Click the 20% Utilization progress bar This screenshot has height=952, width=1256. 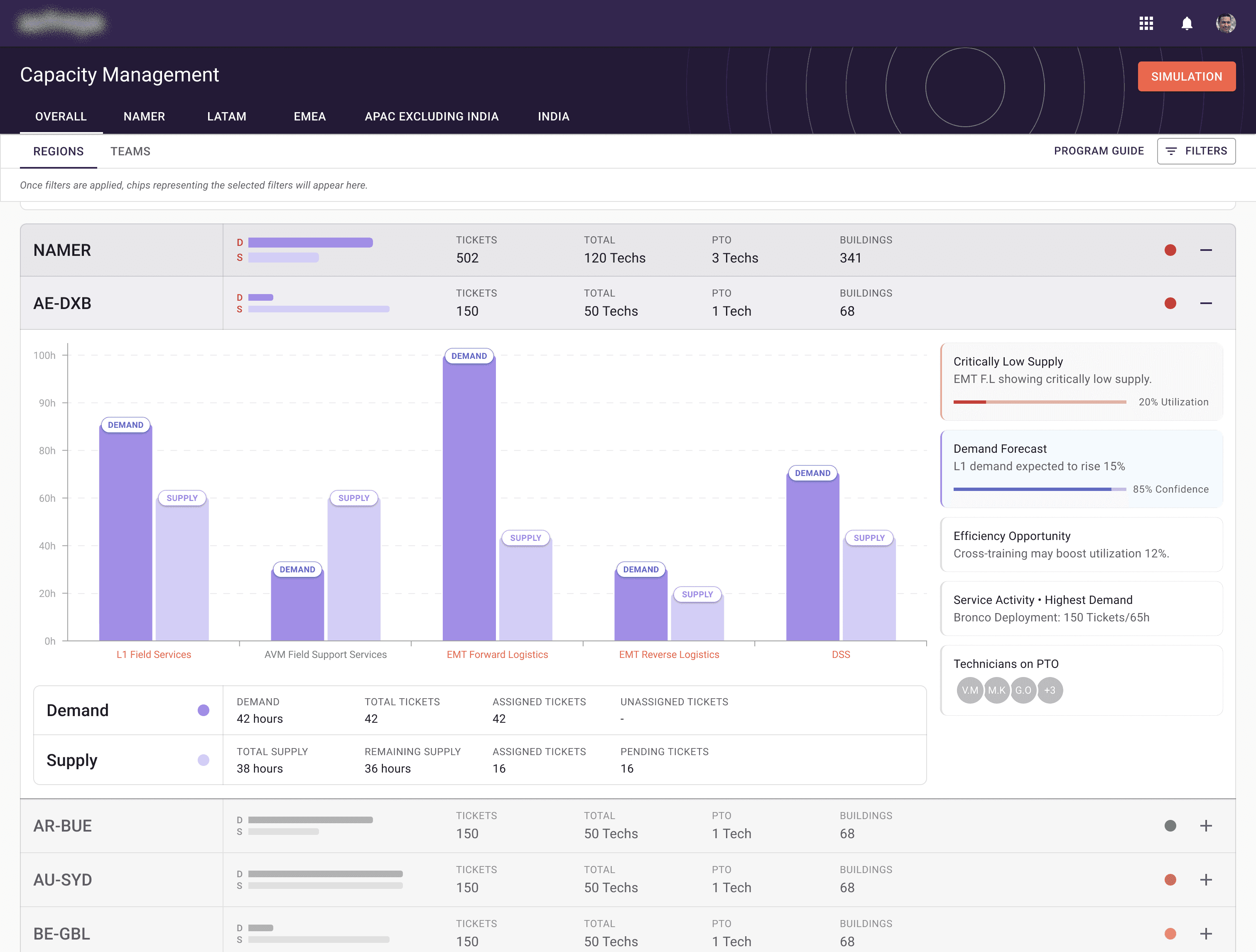pyautogui.click(x=1039, y=402)
